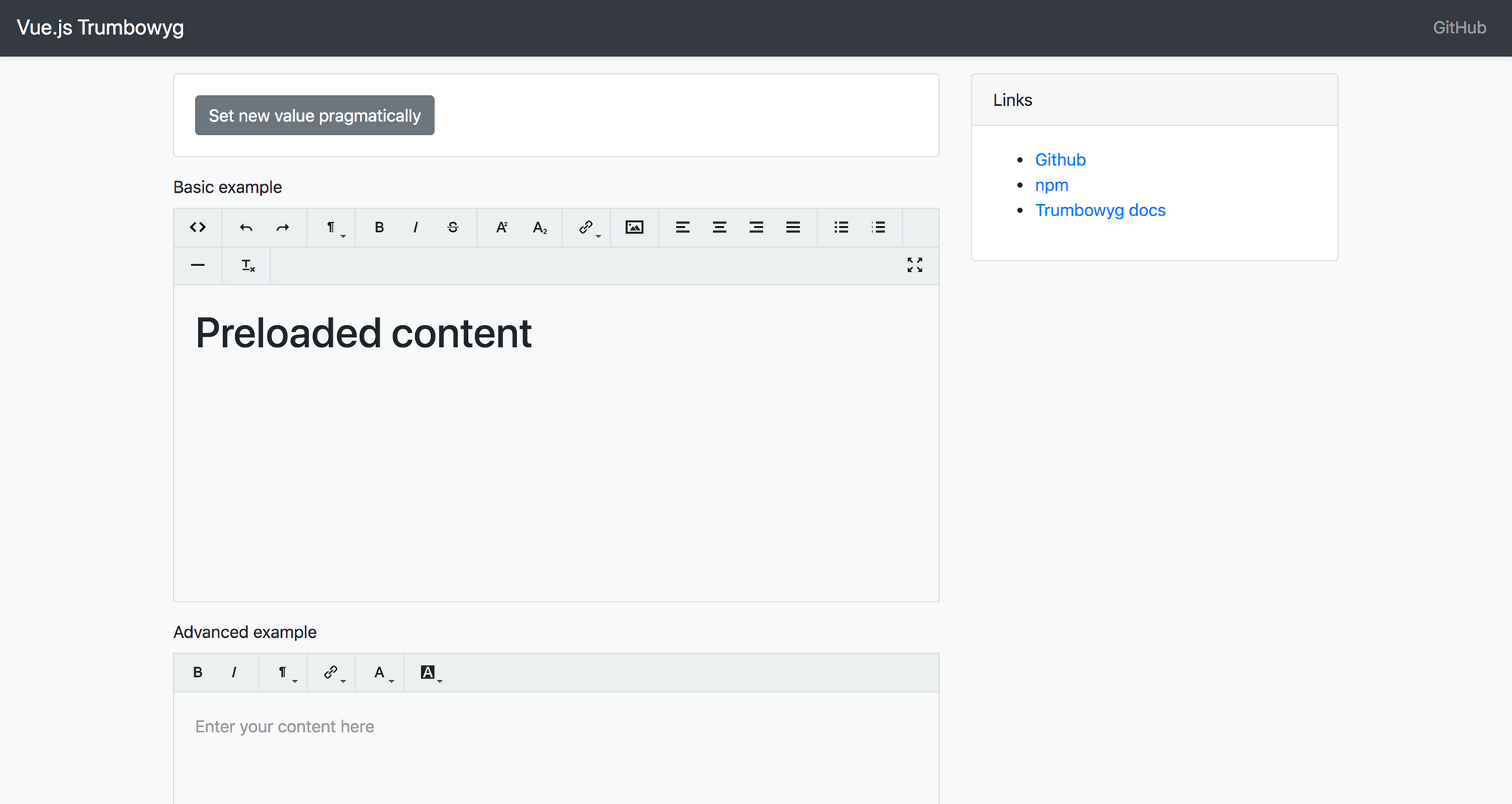The image size is (1512, 804).
Task: Toggle italic in the advanced editor
Action: point(234,672)
